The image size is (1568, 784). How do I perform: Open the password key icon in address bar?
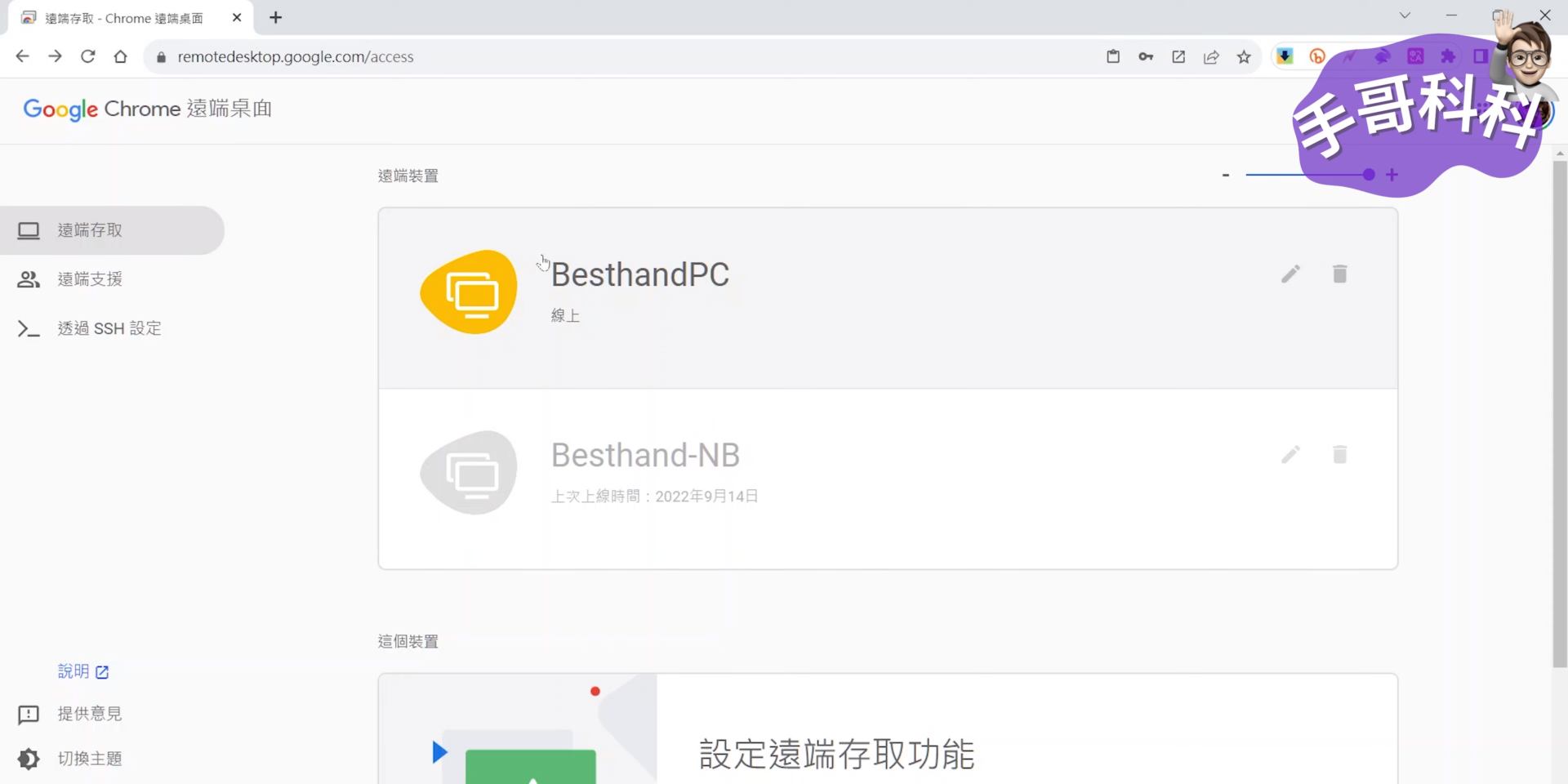tap(1146, 57)
